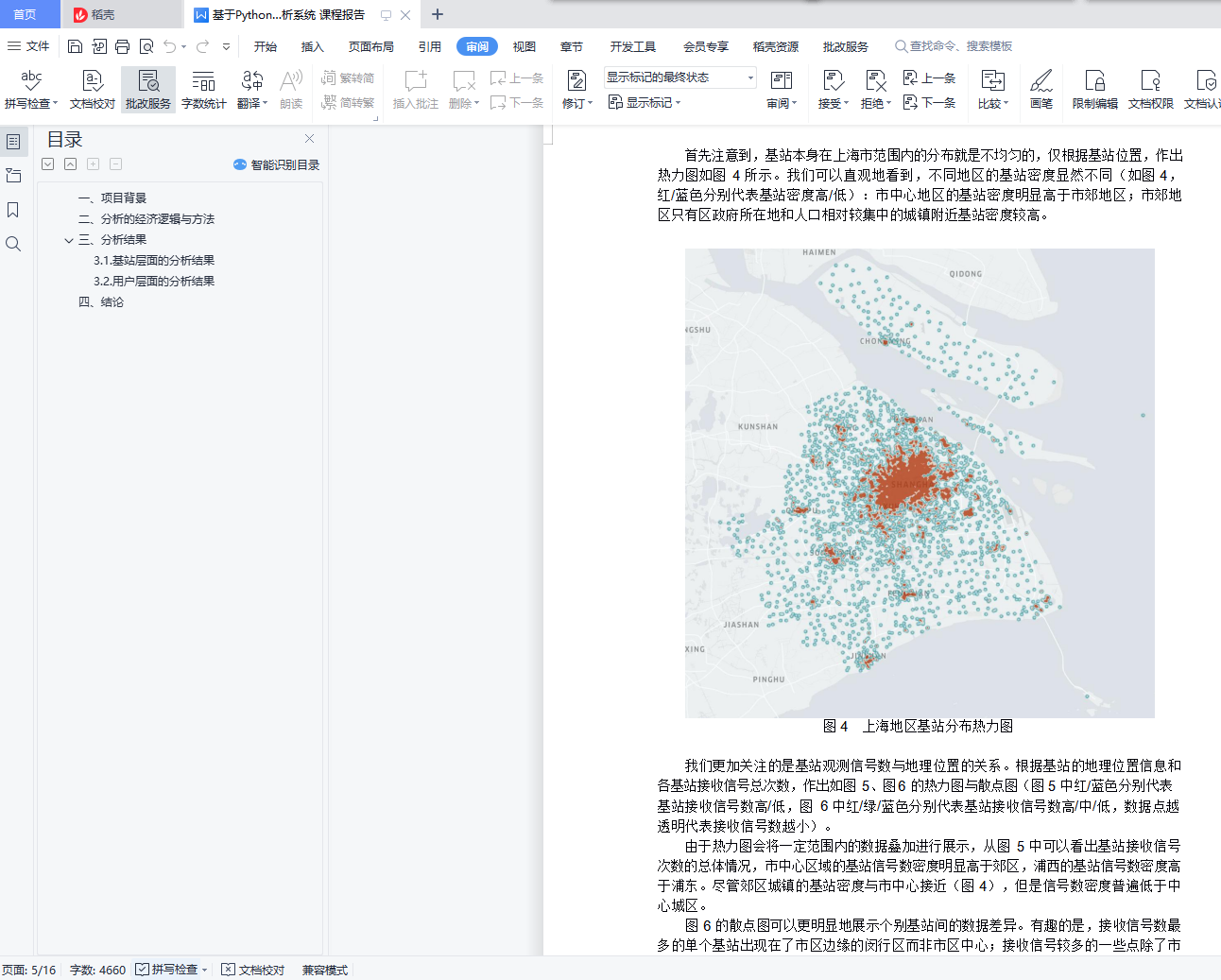Jump to 3.1.基站层面的分析结果 in outline
The width and height of the screenshot is (1221, 980).
pyautogui.click(x=154, y=261)
